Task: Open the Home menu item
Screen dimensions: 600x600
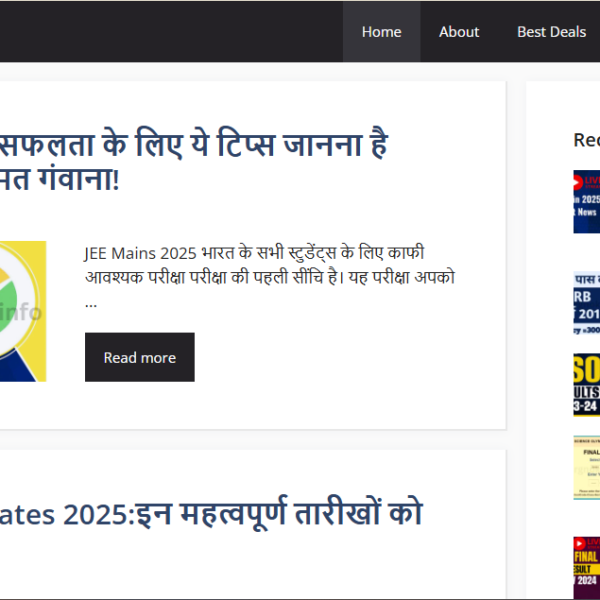Action: pyautogui.click(x=382, y=32)
